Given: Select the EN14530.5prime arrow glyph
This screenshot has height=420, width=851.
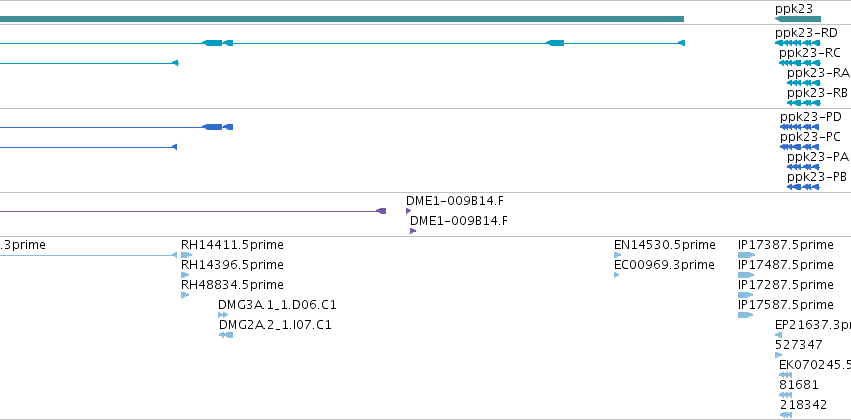Looking at the screenshot, I should point(618,255).
